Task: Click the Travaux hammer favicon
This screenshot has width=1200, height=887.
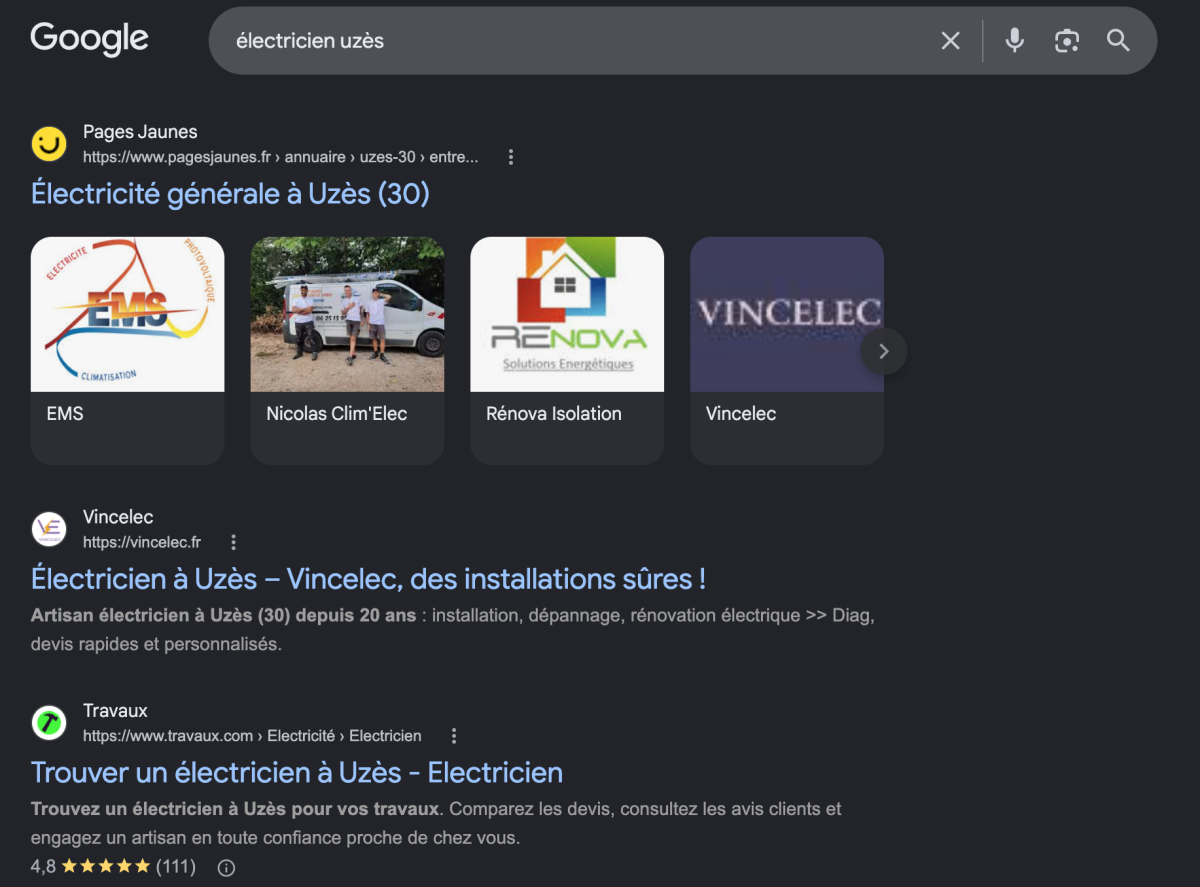Action: point(49,722)
